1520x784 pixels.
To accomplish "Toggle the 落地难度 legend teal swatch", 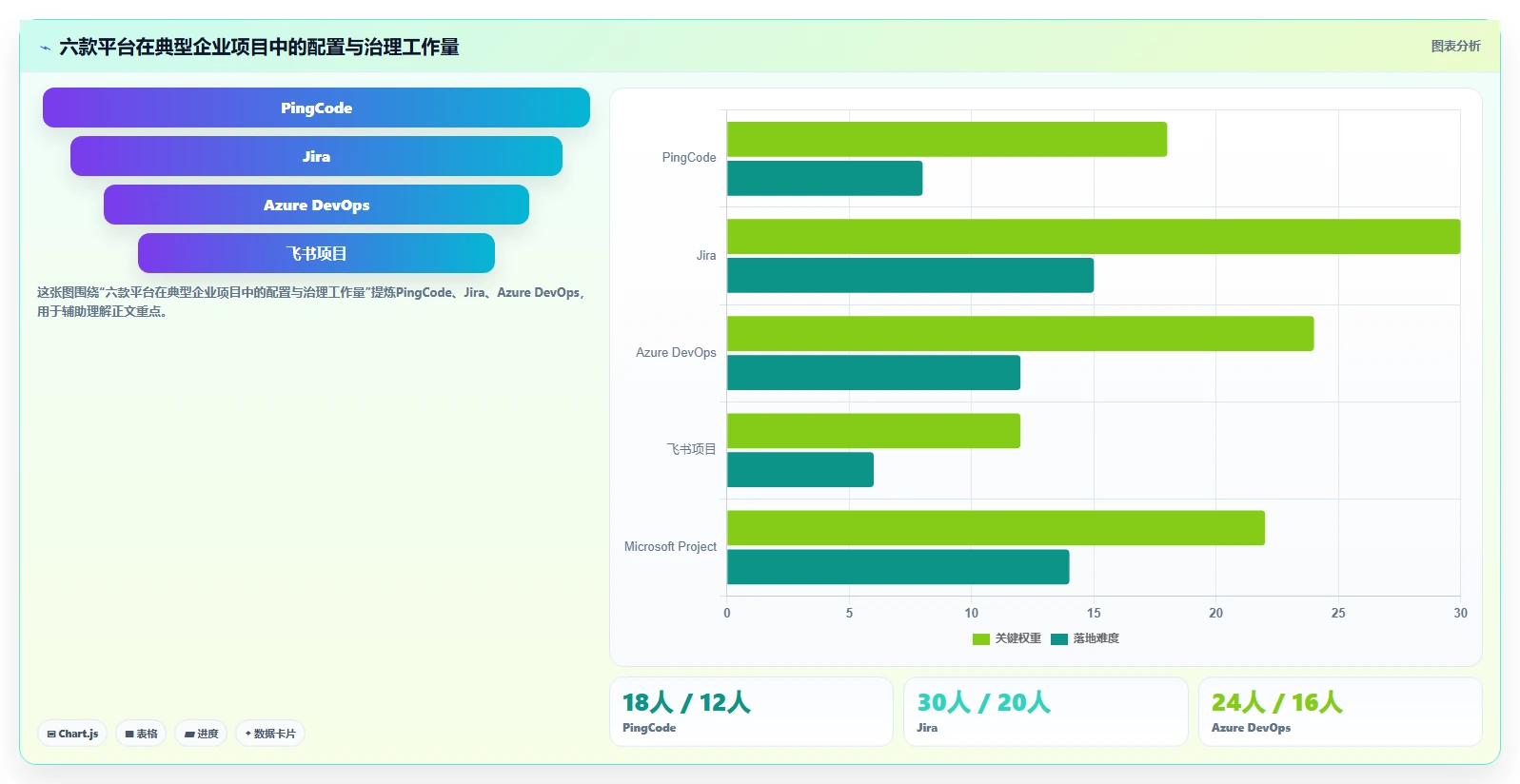I will pyautogui.click(x=1059, y=639).
